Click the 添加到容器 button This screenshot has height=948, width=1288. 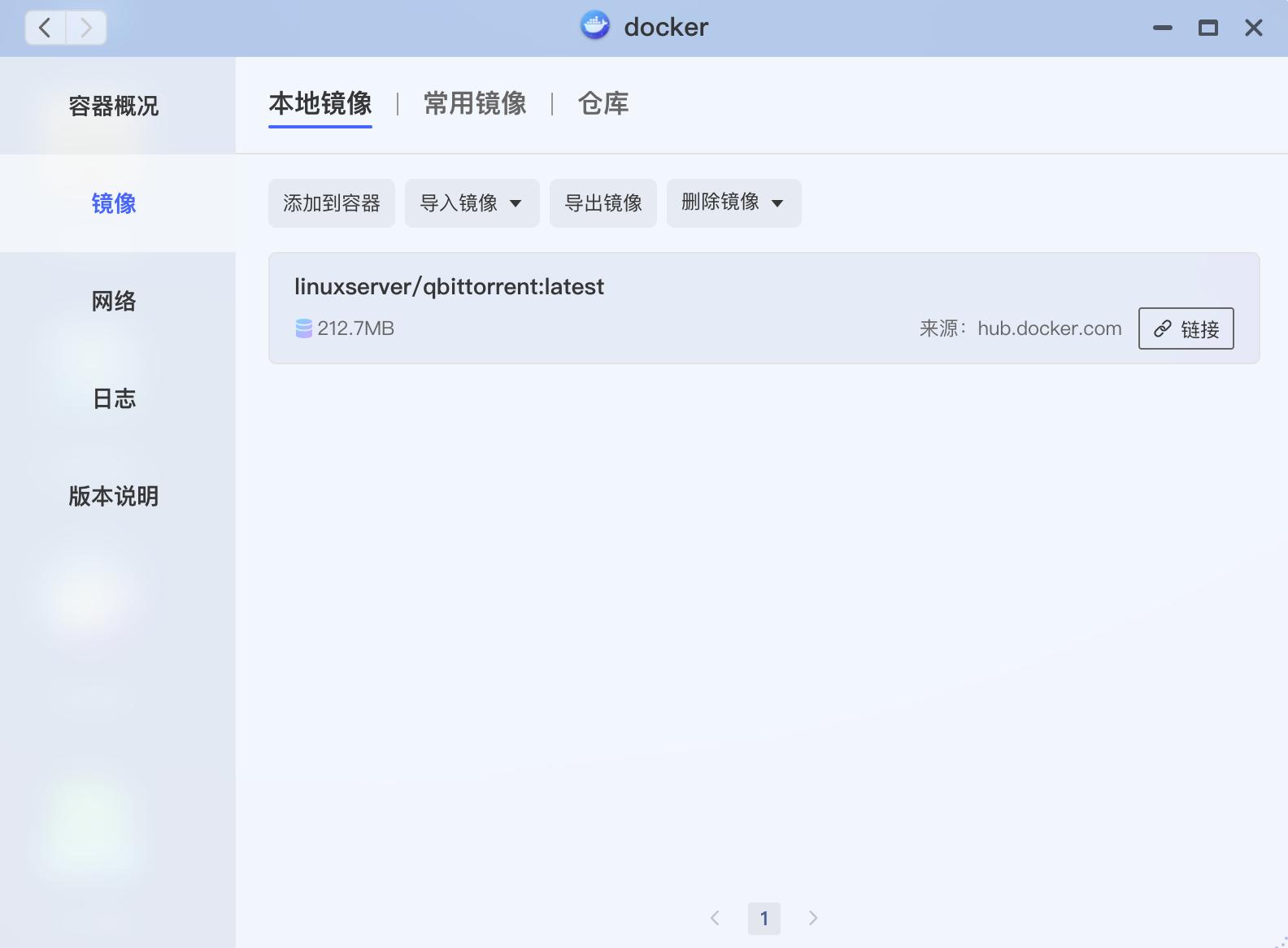(x=332, y=203)
